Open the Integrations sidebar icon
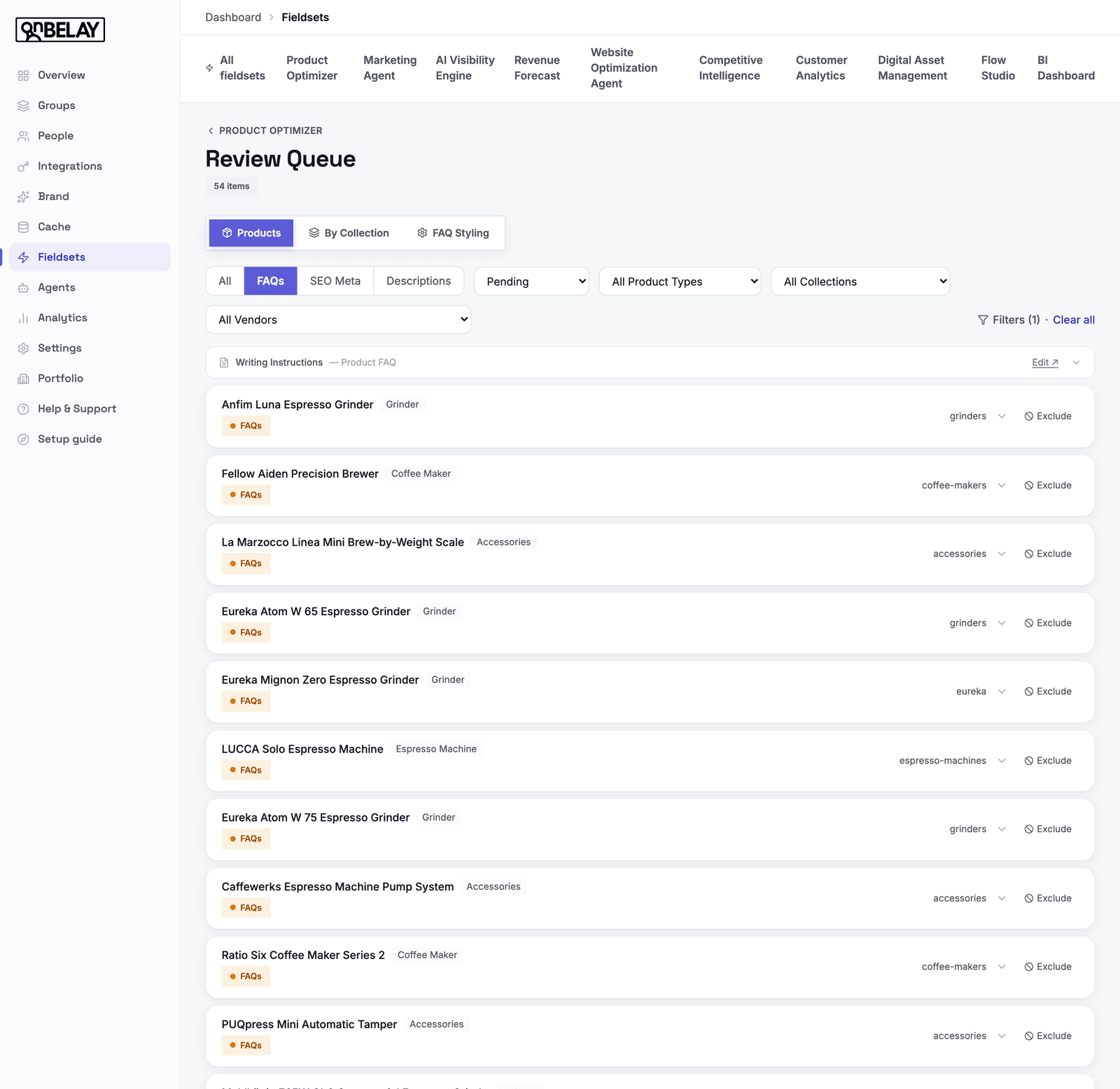The image size is (1120, 1089). pyautogui.click(x=23, y=167)
